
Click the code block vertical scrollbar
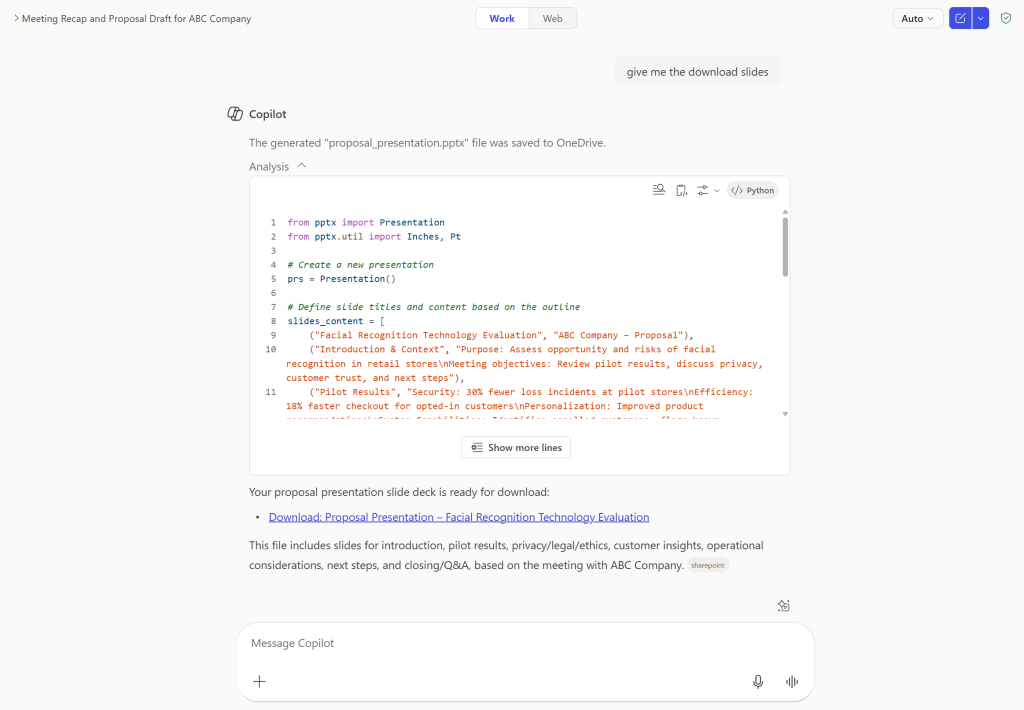[785, 246]
